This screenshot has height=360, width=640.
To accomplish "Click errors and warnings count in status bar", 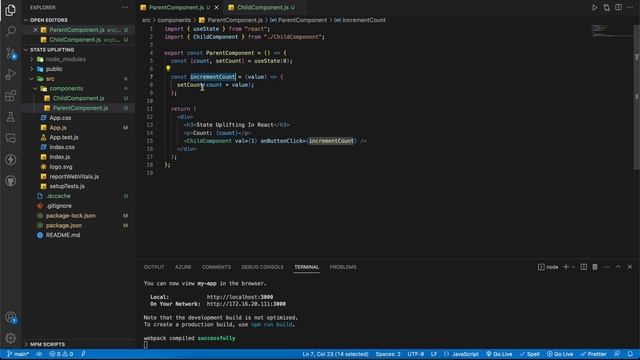I will 61,354.
